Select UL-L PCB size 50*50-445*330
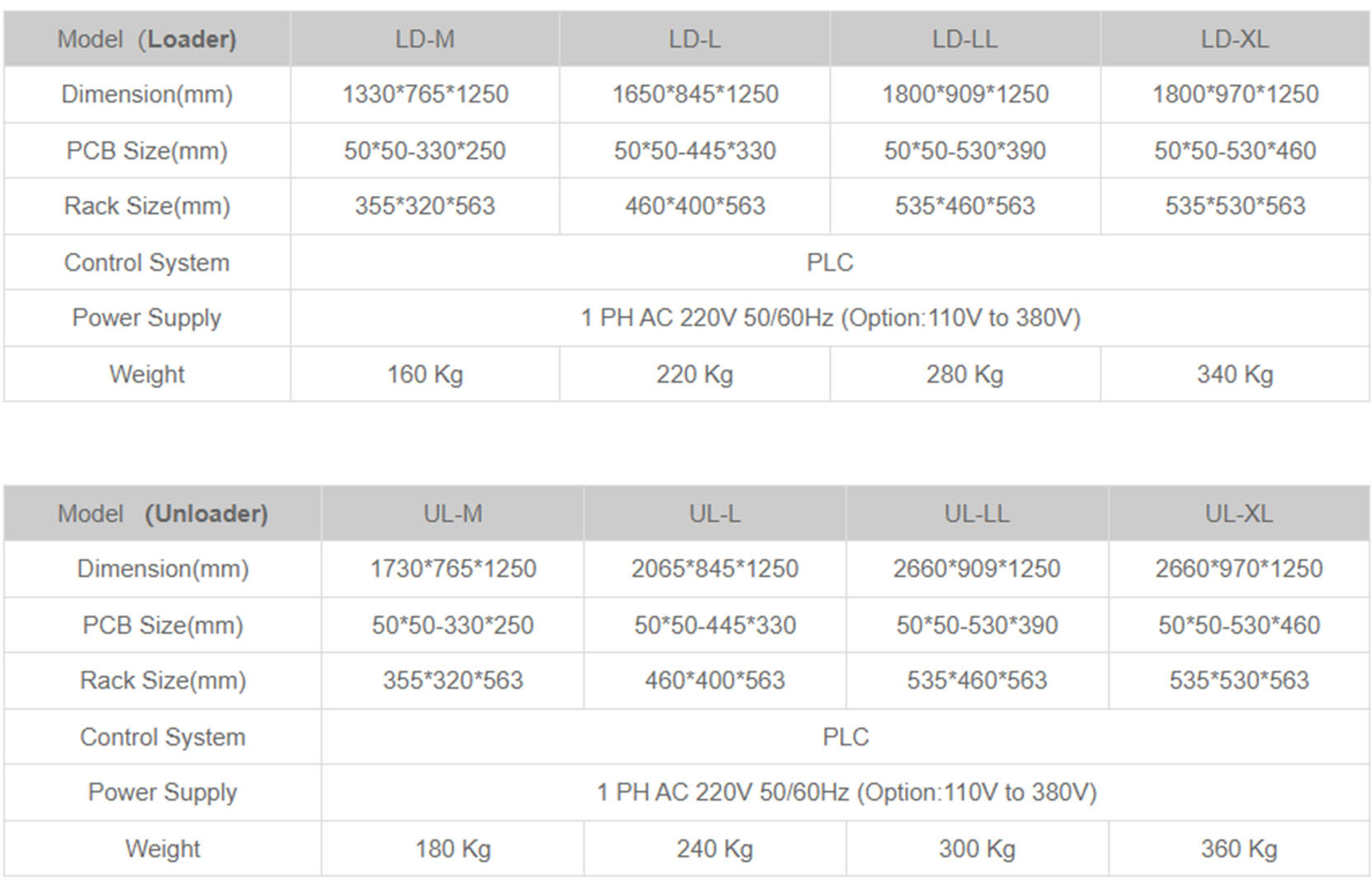Image resolution: width=1372 pixels, height=888 pixels. 714,625
